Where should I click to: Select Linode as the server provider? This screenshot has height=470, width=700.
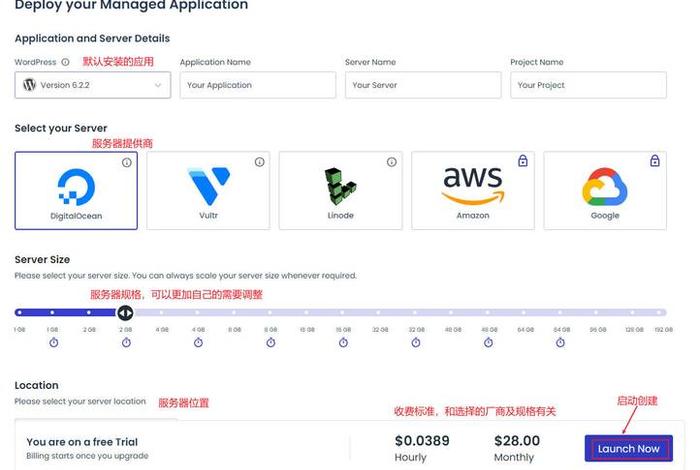[340, 191]
